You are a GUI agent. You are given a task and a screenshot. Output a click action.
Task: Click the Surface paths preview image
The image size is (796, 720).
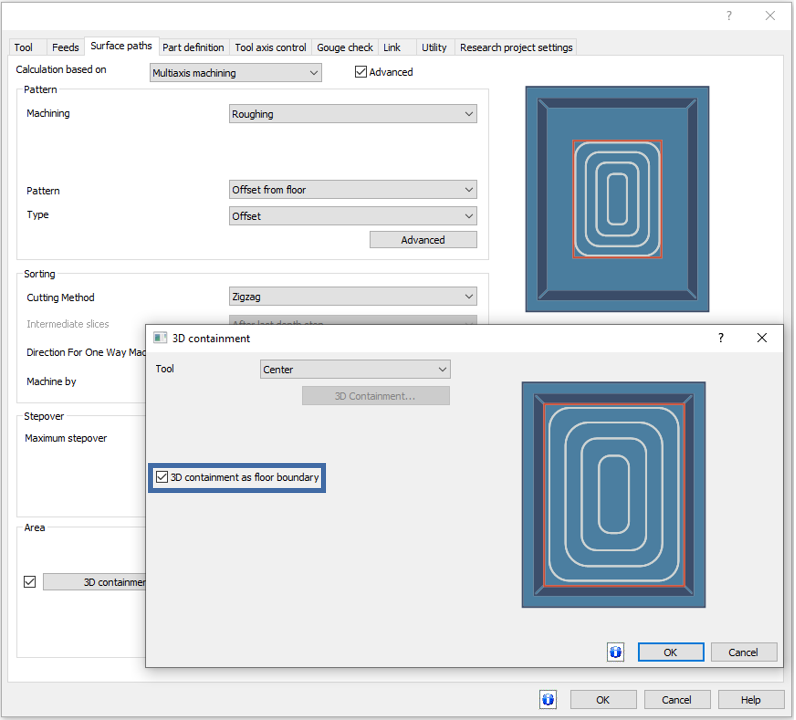pos(617,199)
